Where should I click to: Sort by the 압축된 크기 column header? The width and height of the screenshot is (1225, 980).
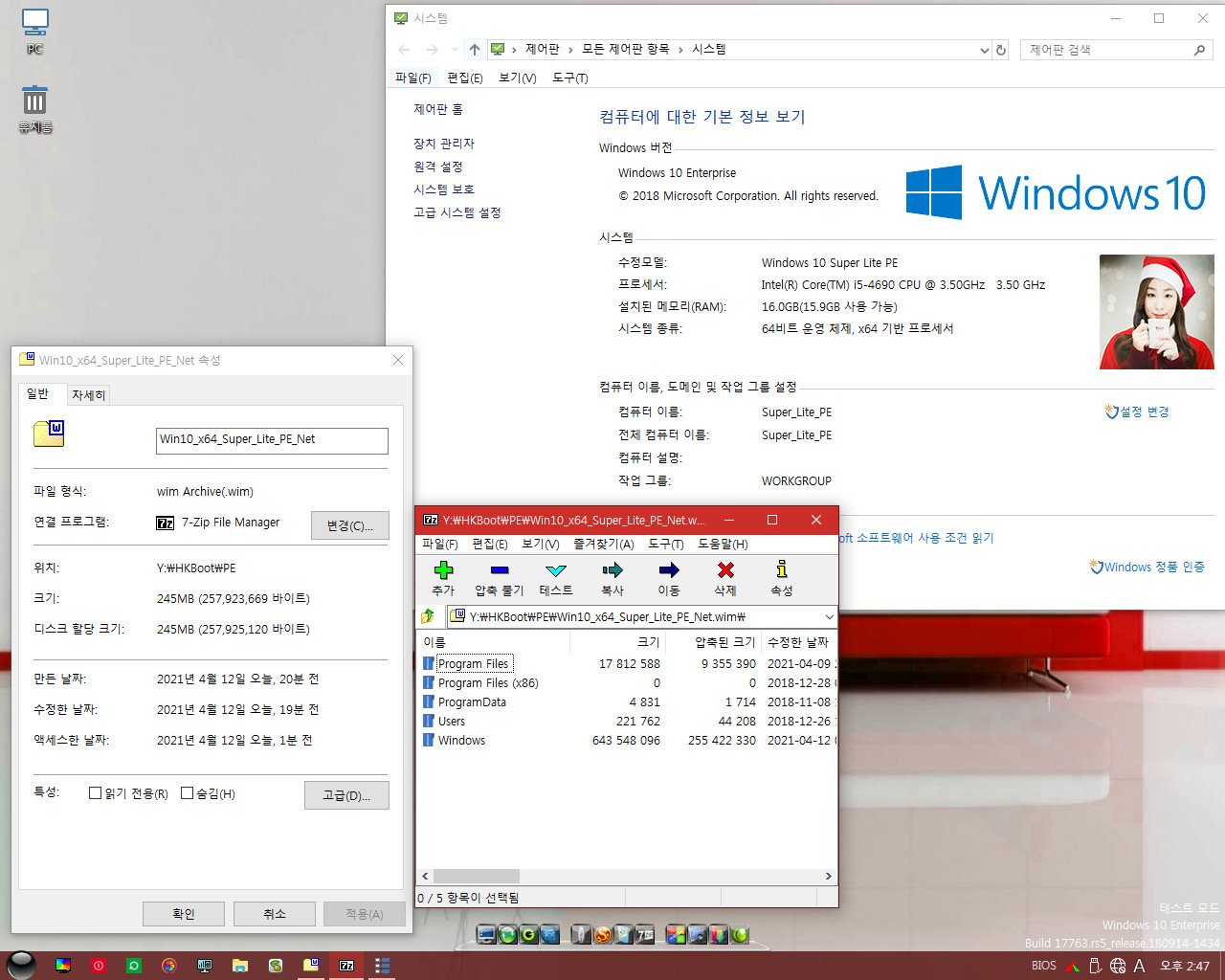coord(714,642)
